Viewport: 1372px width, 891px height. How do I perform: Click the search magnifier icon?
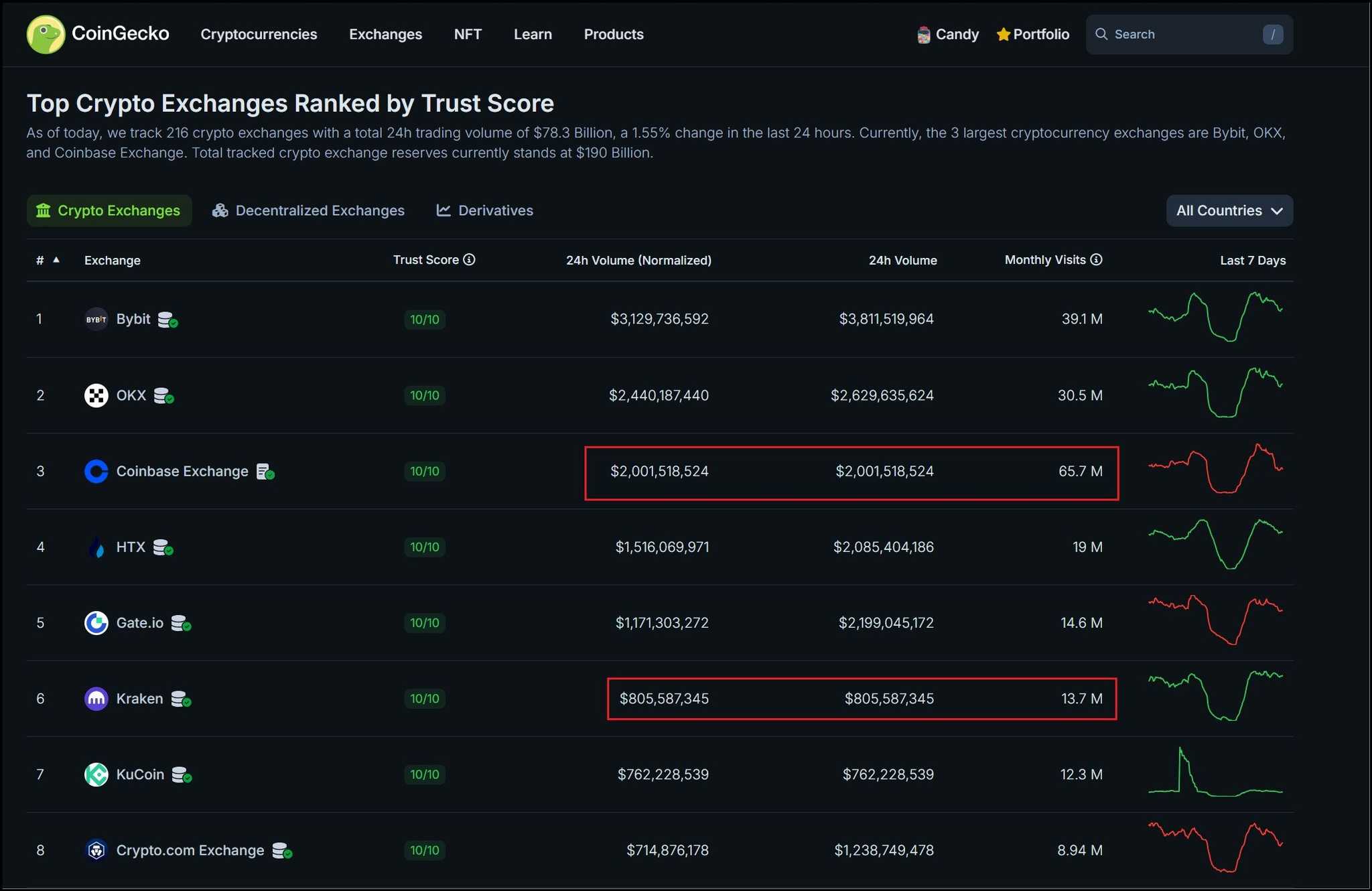click(1103, 33)
